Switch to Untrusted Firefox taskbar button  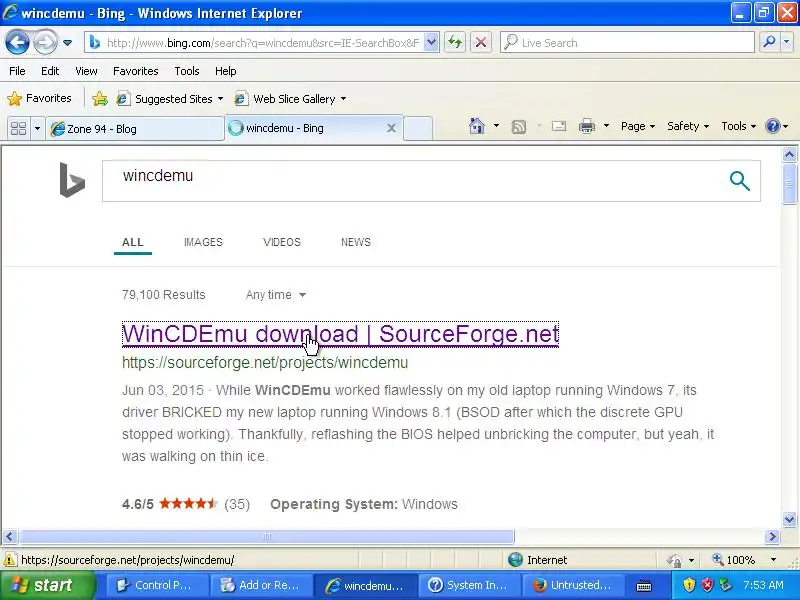pos(573,585)
